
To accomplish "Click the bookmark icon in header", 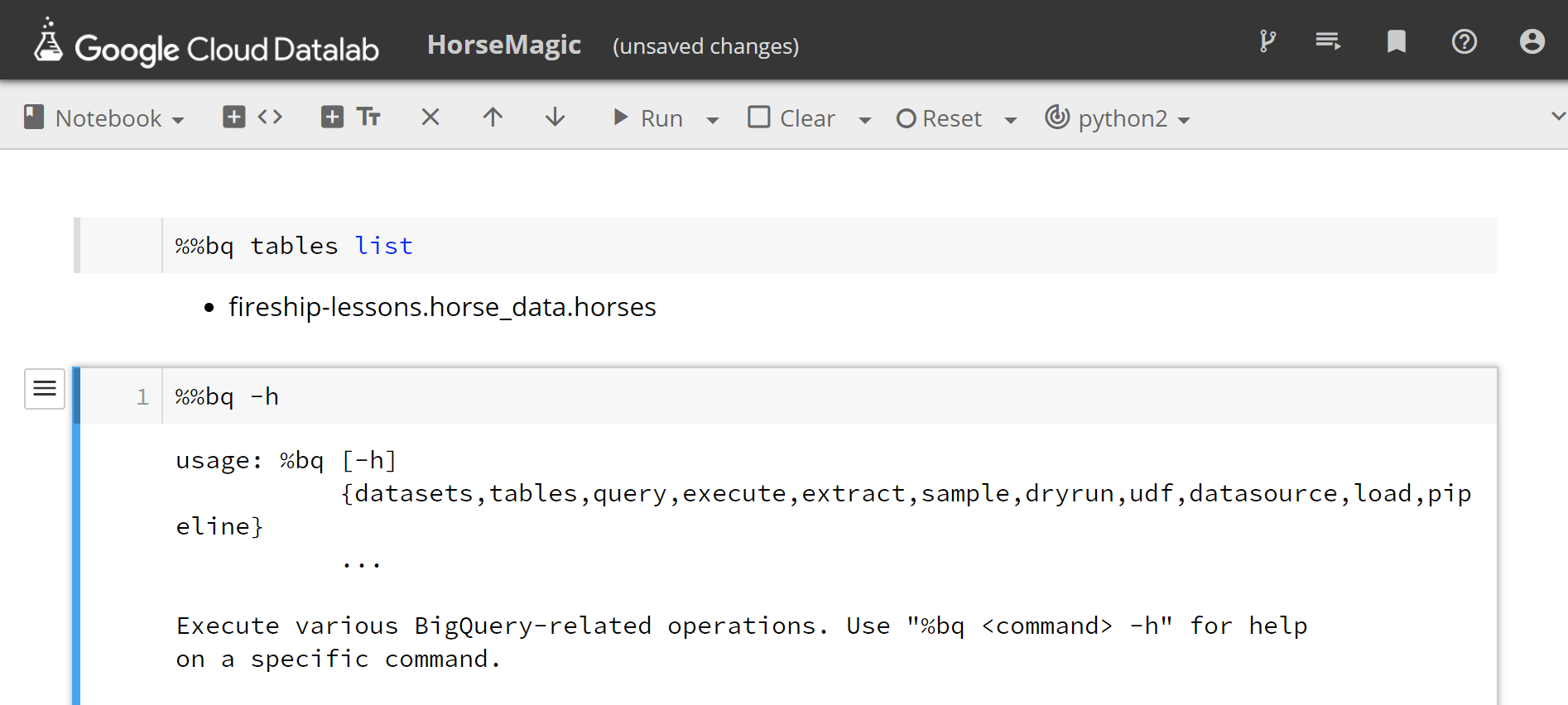I will pyautogui.click(x=1397, y=41).
